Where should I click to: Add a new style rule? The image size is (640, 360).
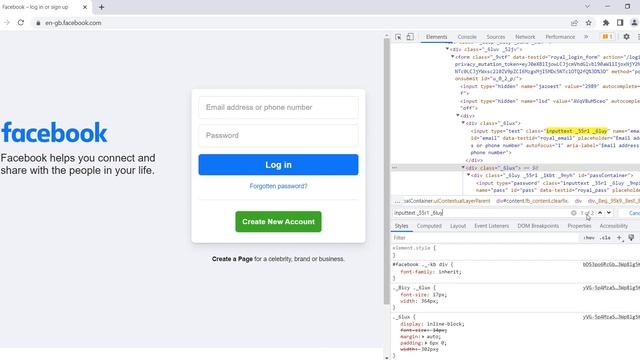620,238
